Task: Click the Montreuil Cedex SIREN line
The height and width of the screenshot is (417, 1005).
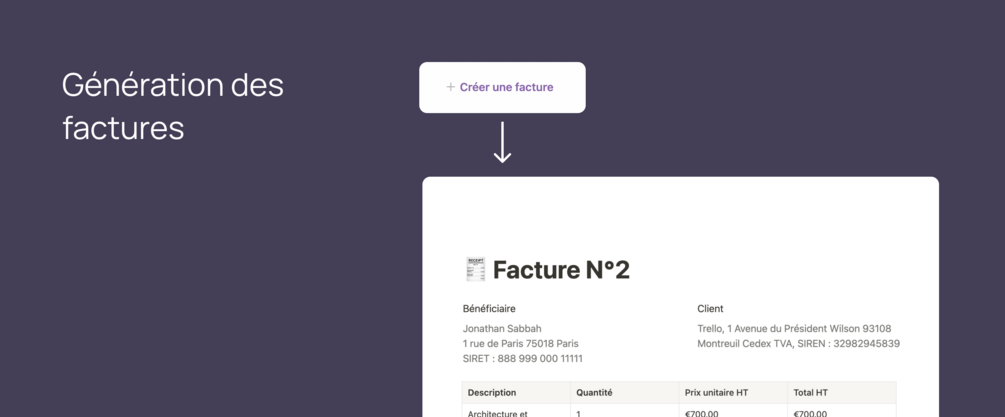Action: tap(798, 344)
